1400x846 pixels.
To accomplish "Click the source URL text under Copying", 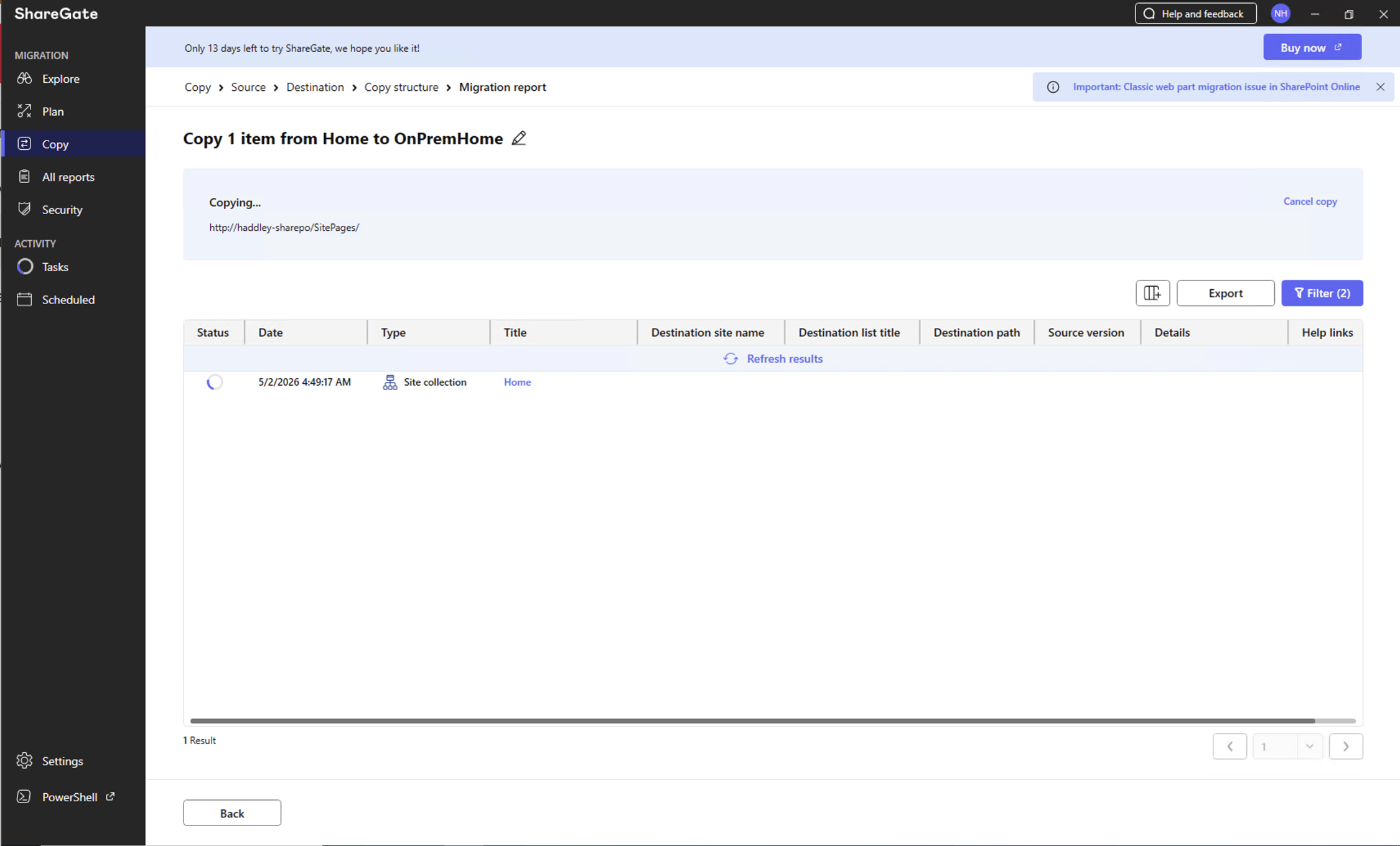I will pos(284,228).
